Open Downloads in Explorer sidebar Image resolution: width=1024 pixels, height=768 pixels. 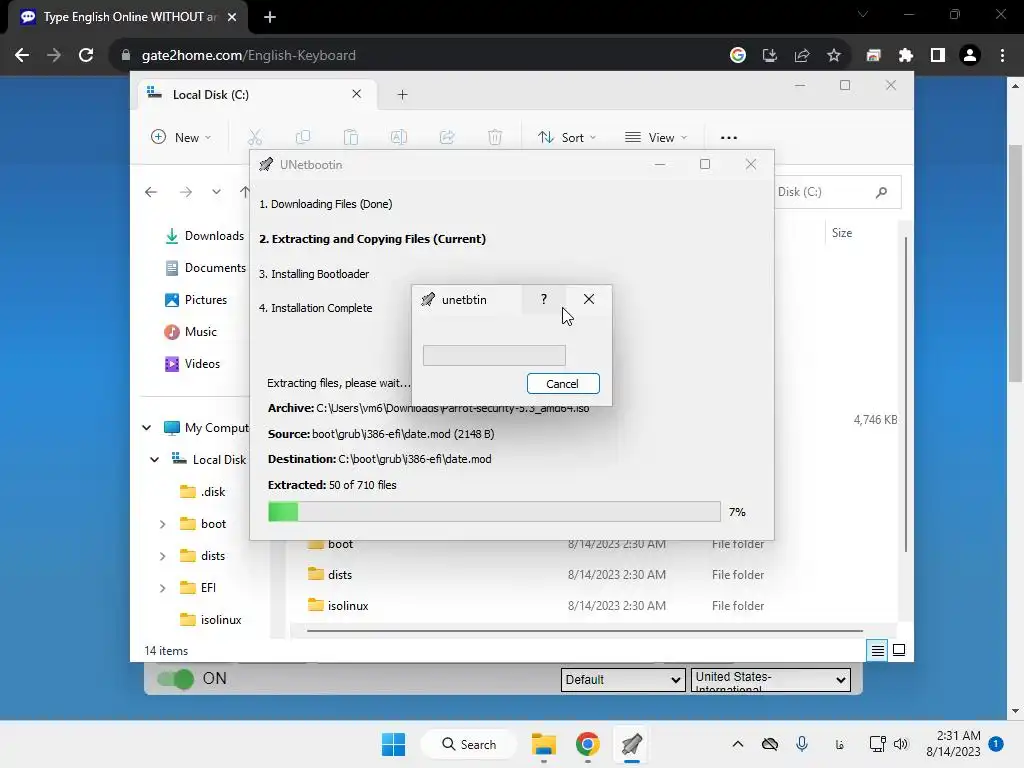coord(204,236)
